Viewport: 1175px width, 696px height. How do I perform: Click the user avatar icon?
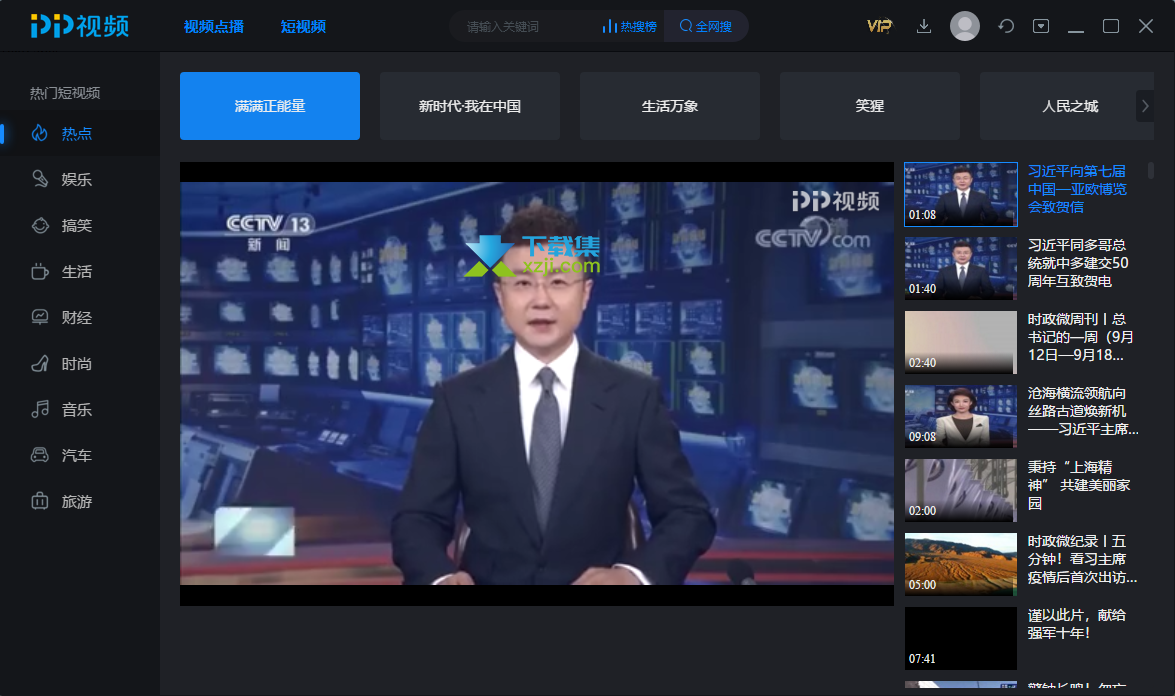[x=964, y=26]
